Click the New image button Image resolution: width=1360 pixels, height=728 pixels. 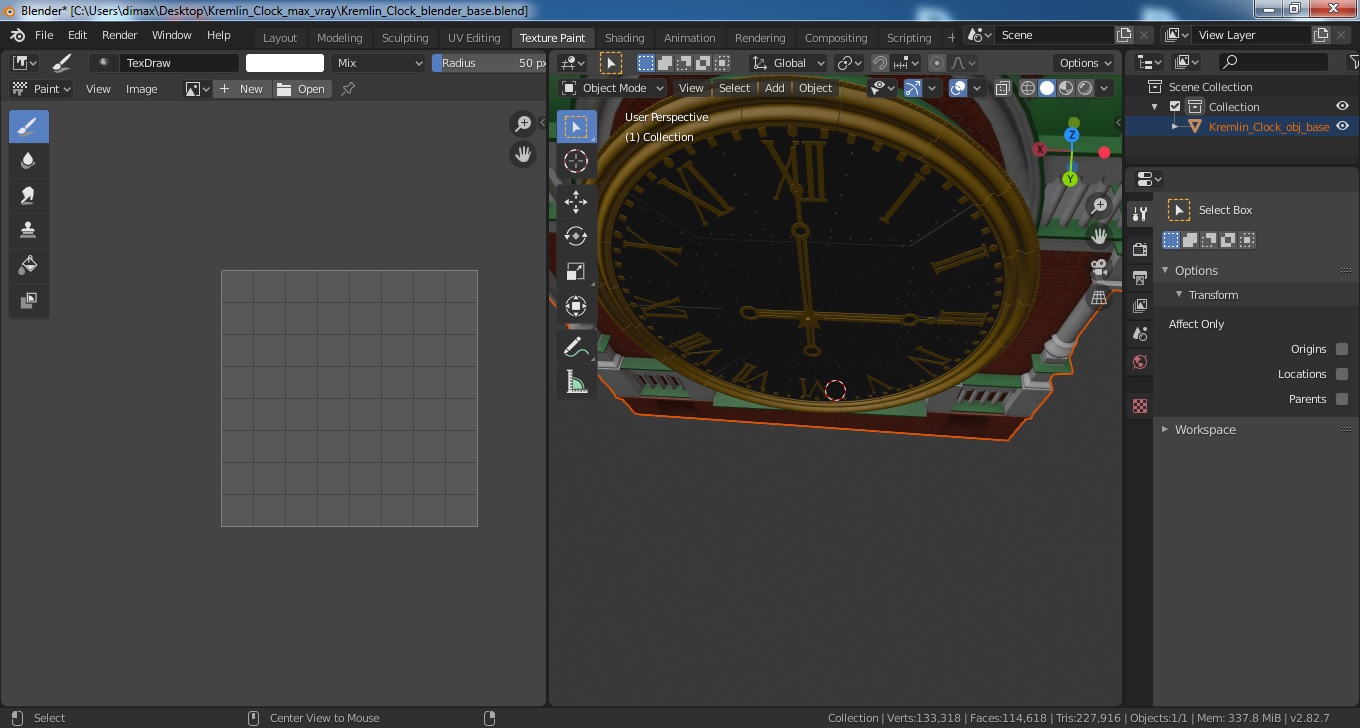point(241,89)
